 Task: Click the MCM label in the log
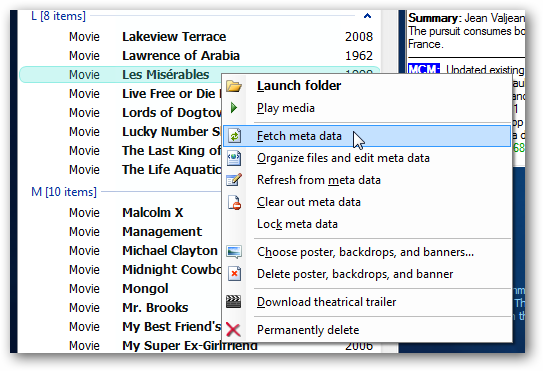pos(424,69)
